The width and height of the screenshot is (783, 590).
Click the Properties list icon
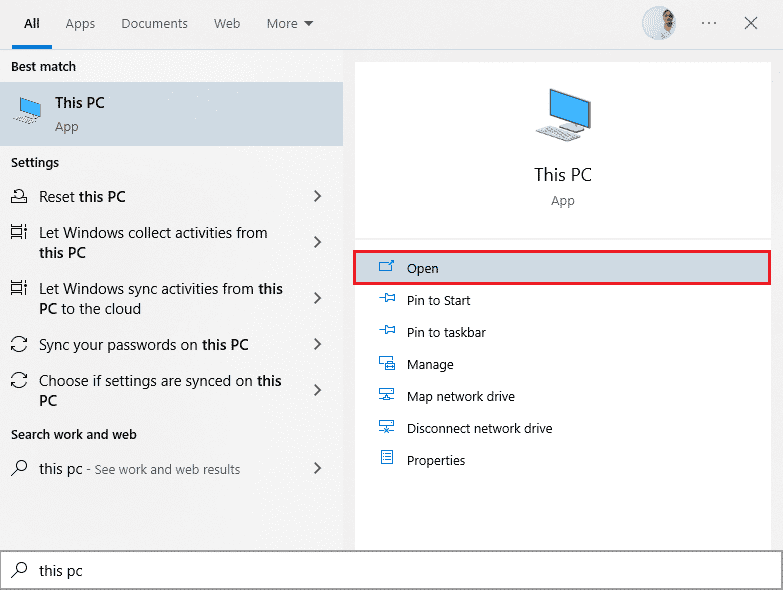click(x=387, y=458)
